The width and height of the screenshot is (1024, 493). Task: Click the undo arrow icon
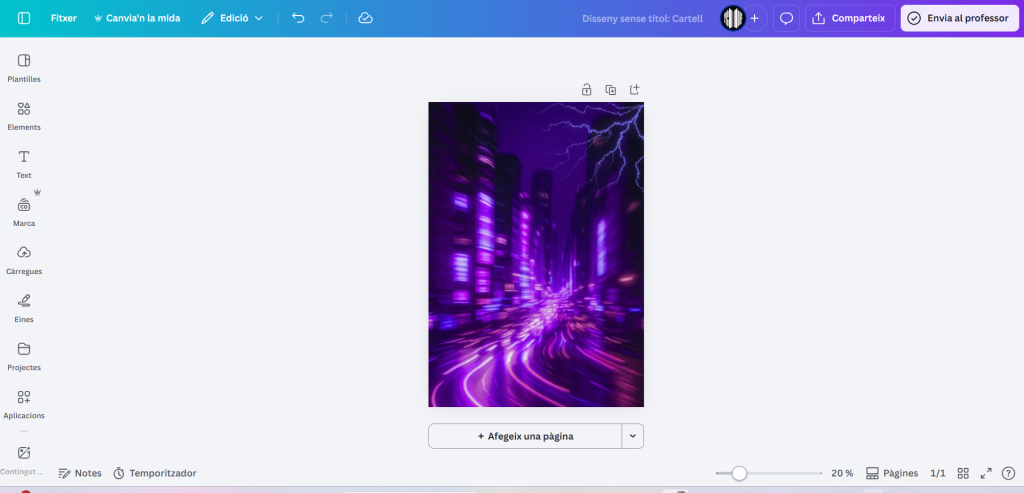(298, 18)
